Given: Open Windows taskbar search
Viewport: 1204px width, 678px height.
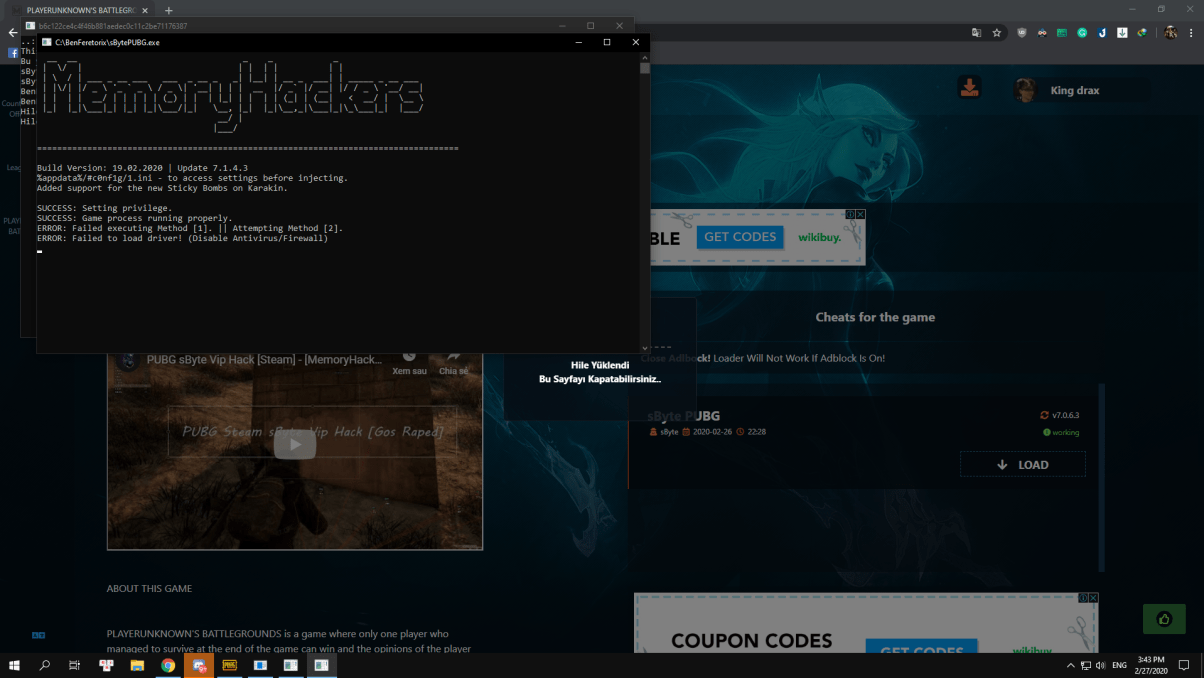Looking at the screenshot, I should (45, 665).
